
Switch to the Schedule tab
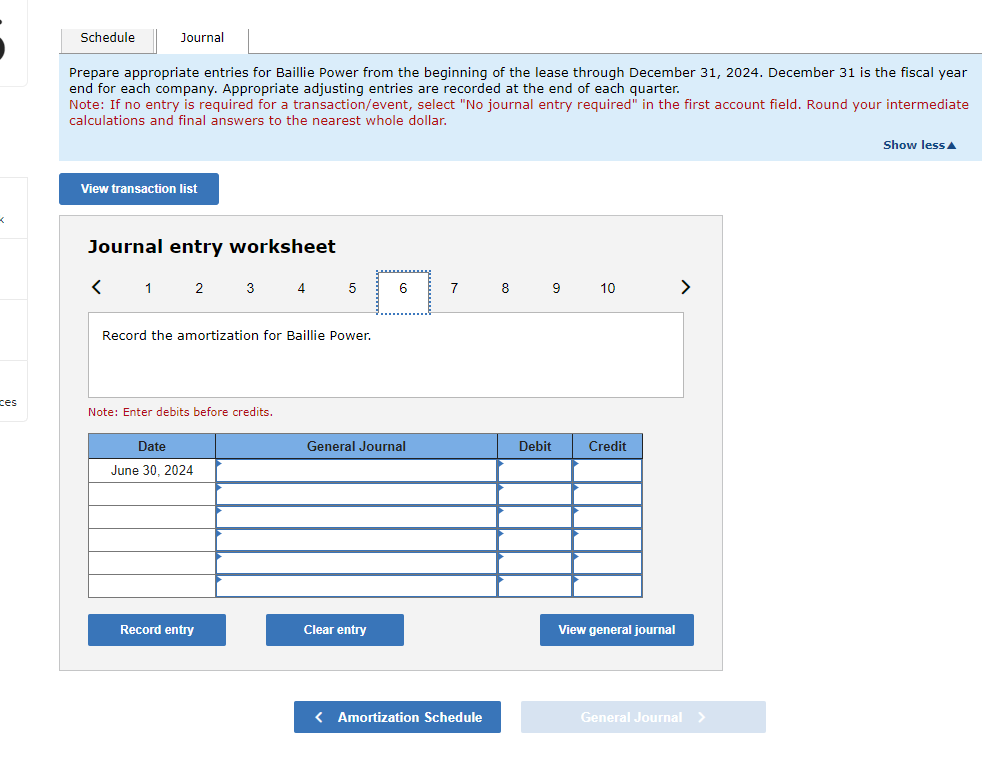click(107, 37)
